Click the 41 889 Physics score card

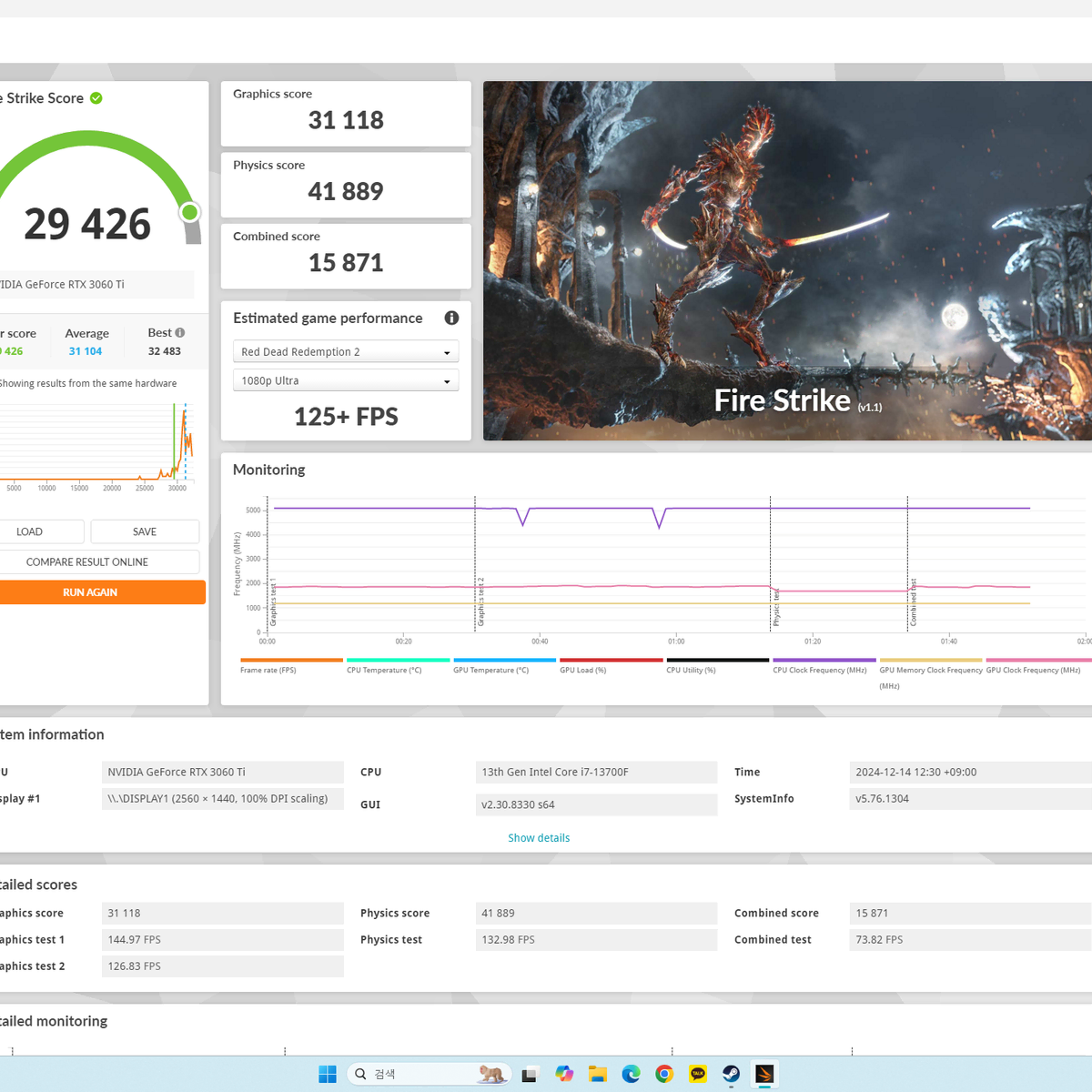346,185
